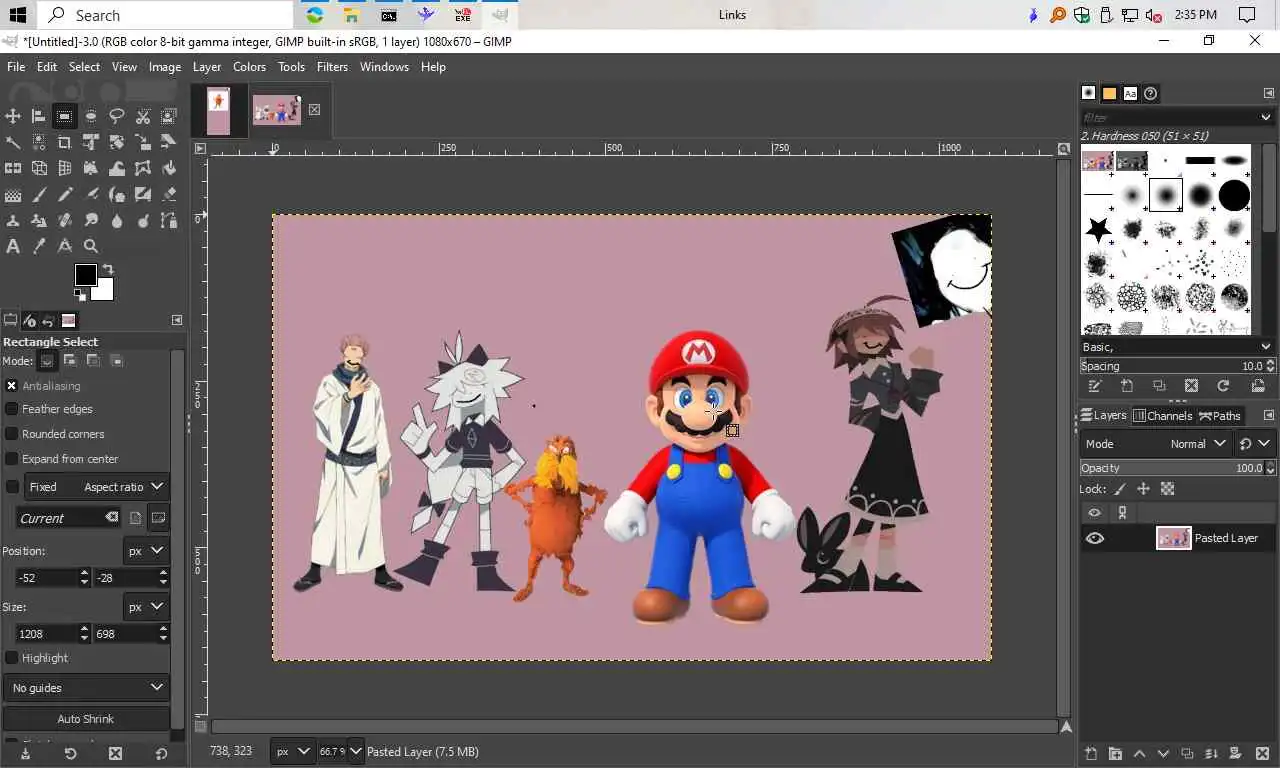
Task: Open the Position units px dropdown
Action: 146,551
